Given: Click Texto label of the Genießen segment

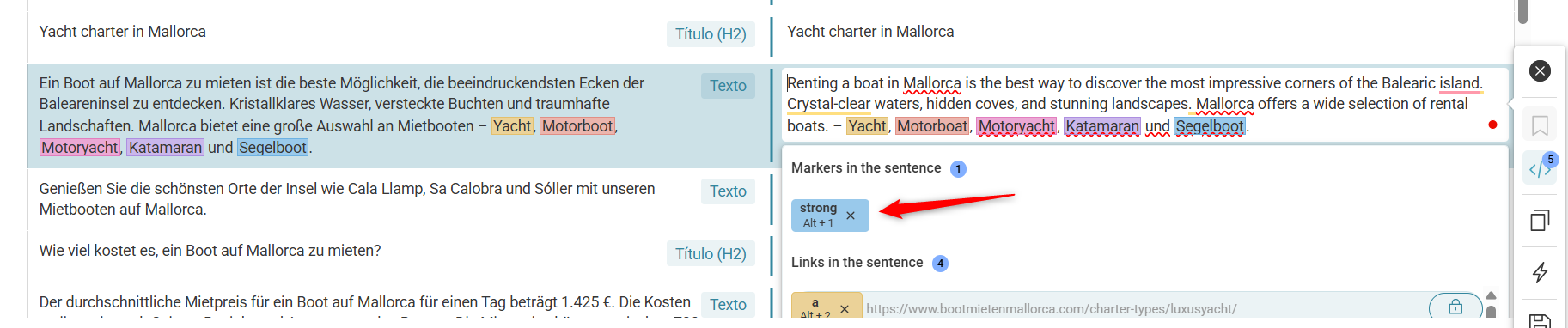Looking at the screenshot, I should 728,191.
